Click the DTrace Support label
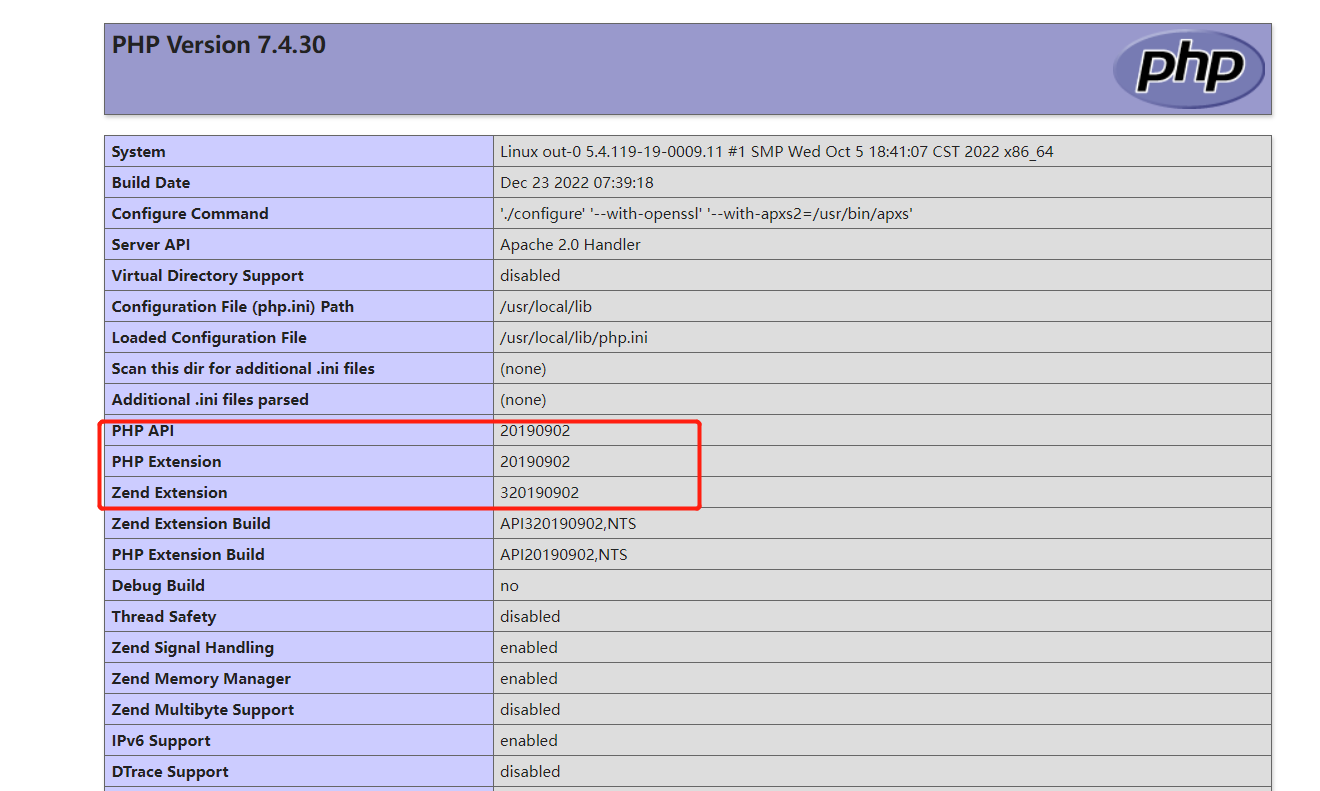 tap(170, 772)
